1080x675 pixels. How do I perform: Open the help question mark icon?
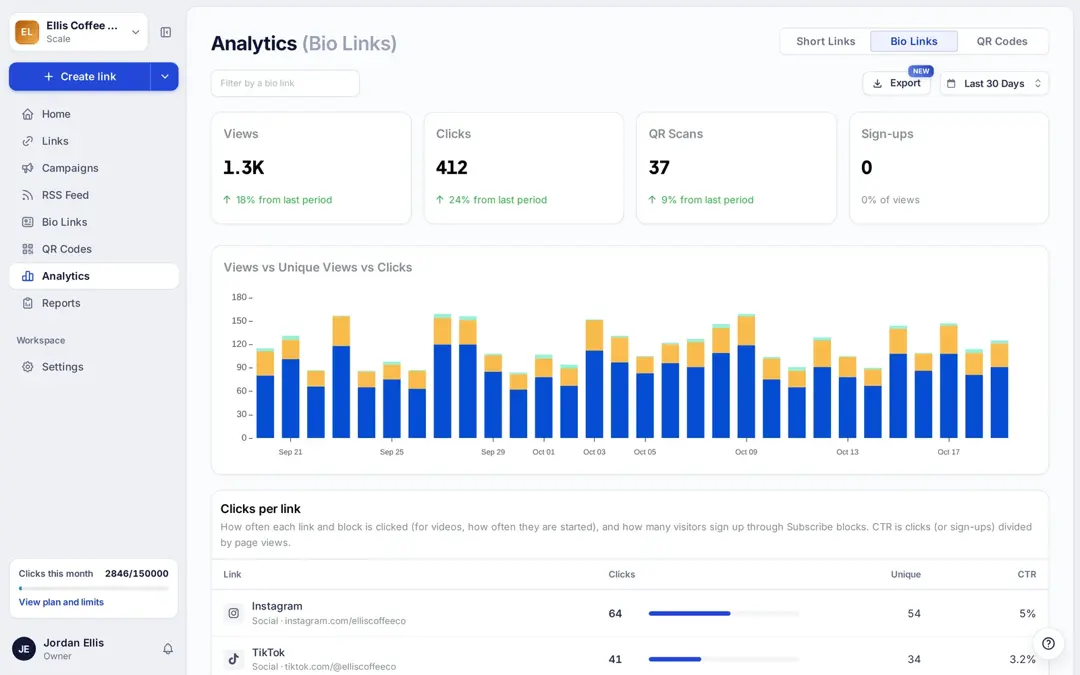click(1048, 643)
